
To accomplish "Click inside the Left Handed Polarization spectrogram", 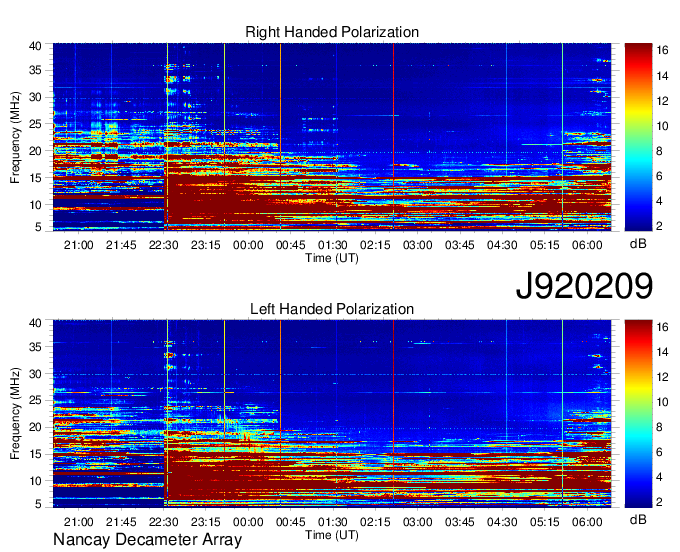I will (332, 414).
